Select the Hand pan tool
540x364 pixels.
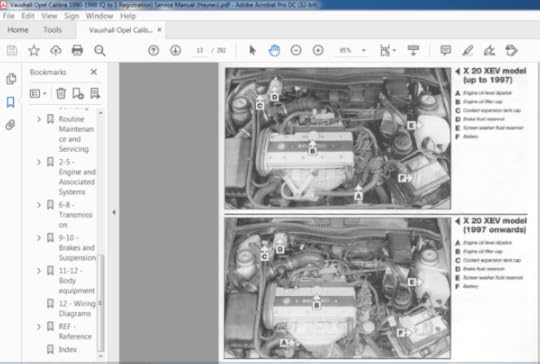[274, 51]
